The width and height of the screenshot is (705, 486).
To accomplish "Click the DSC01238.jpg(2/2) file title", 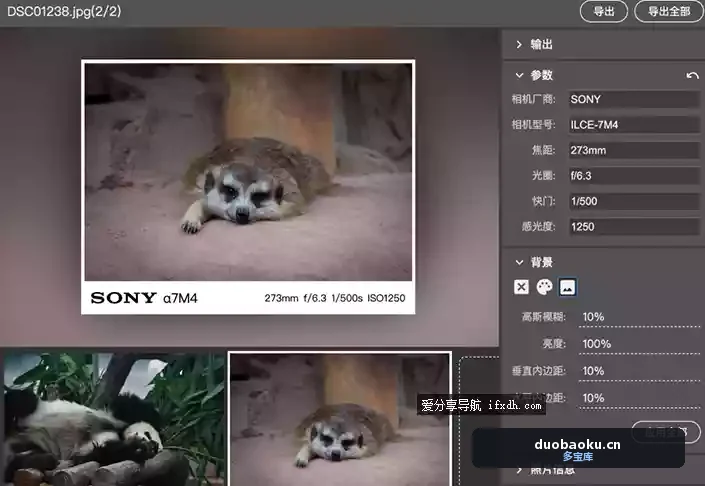I will click(x=64, y=11).
